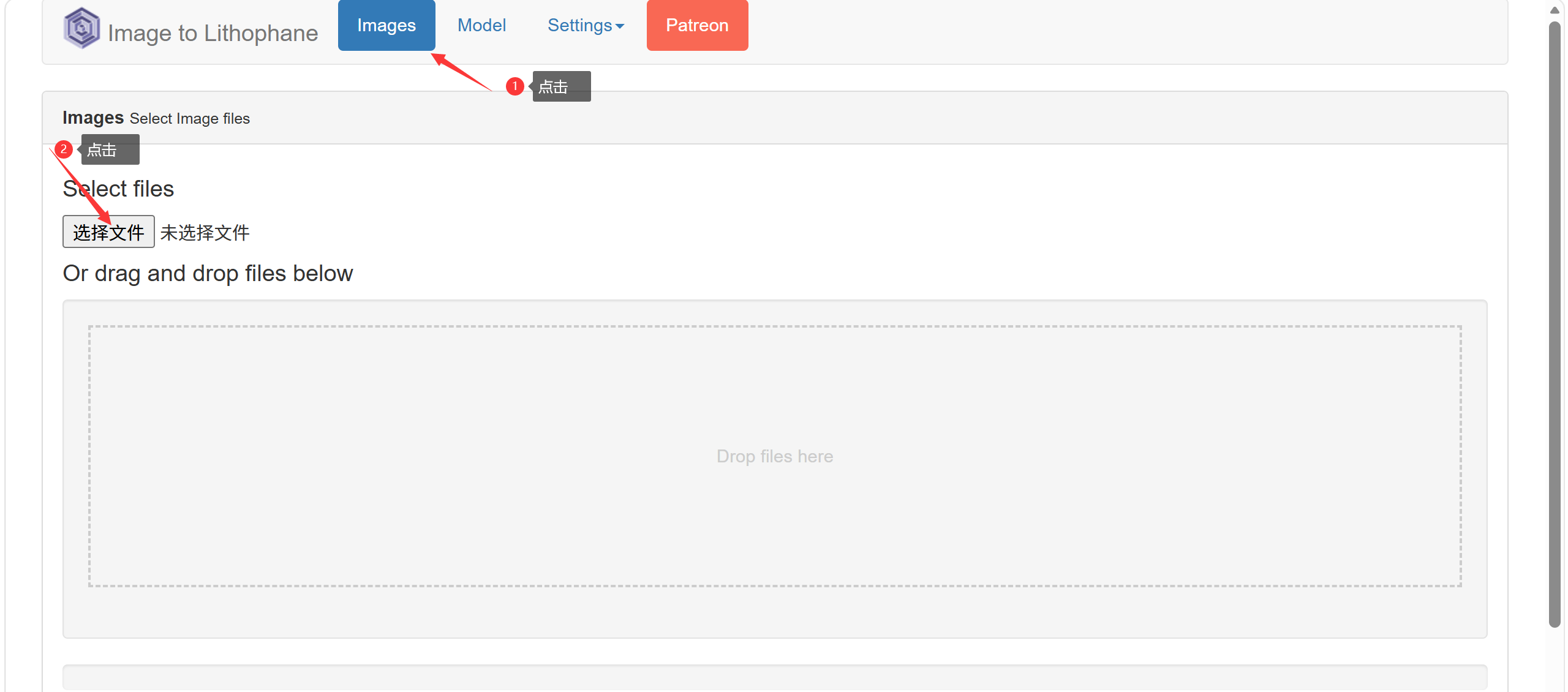Click the Image to Lithophane logo icon
This screenshot has height=692, width=1568.
(81, 28)
